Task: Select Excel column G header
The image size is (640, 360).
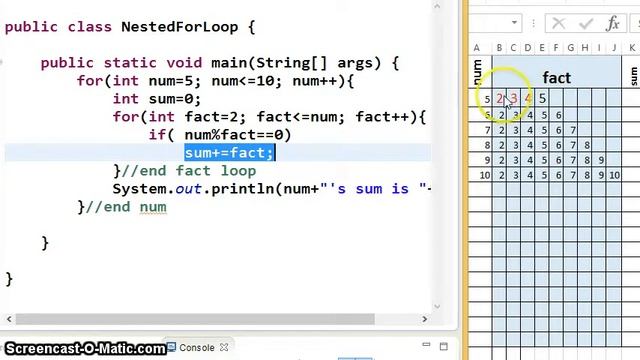Action: (x=571, y=48)
